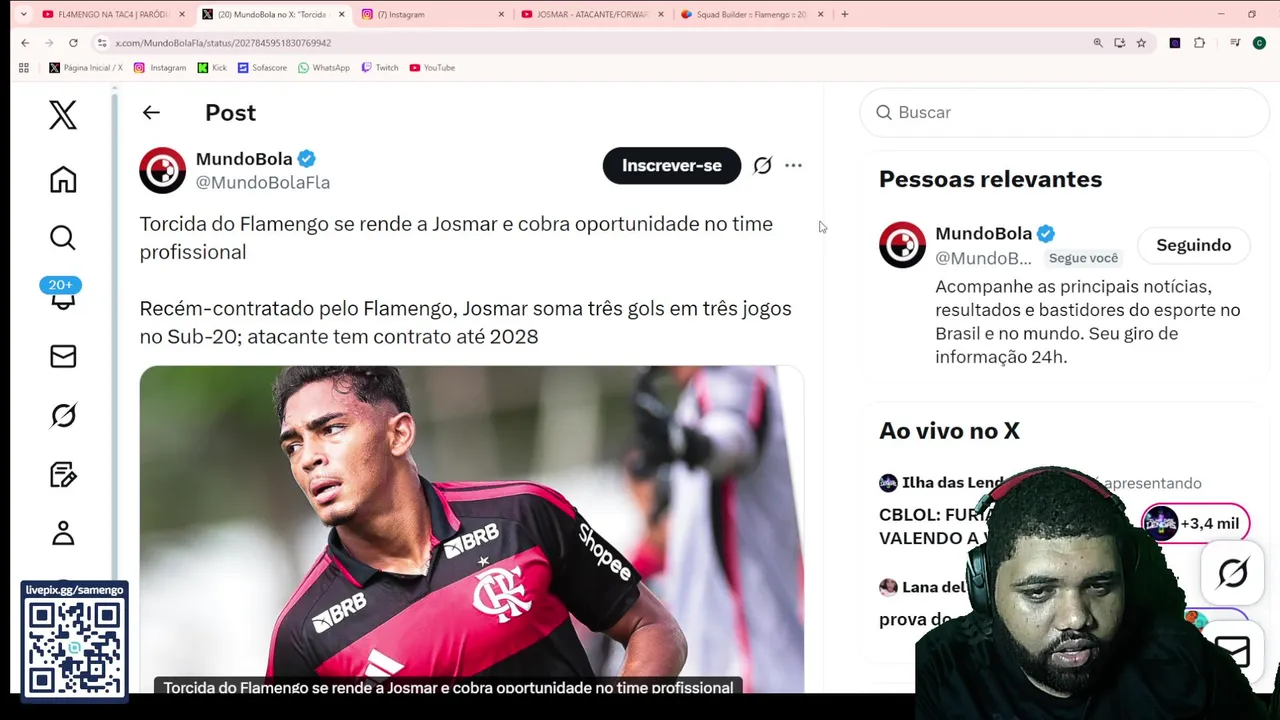Open the Explore search icon in sidebar
Image resolution: width=1280 pixels, height=720 pixels.
(x=63, y=238)
